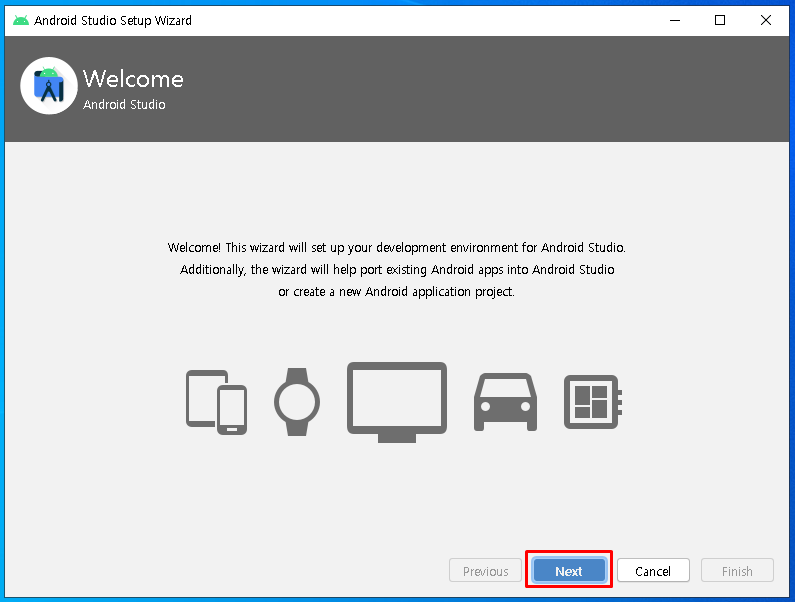The width and height of the screenshot is (795, 602).
Task: Click the disabled Previous button
Action: 485,571
